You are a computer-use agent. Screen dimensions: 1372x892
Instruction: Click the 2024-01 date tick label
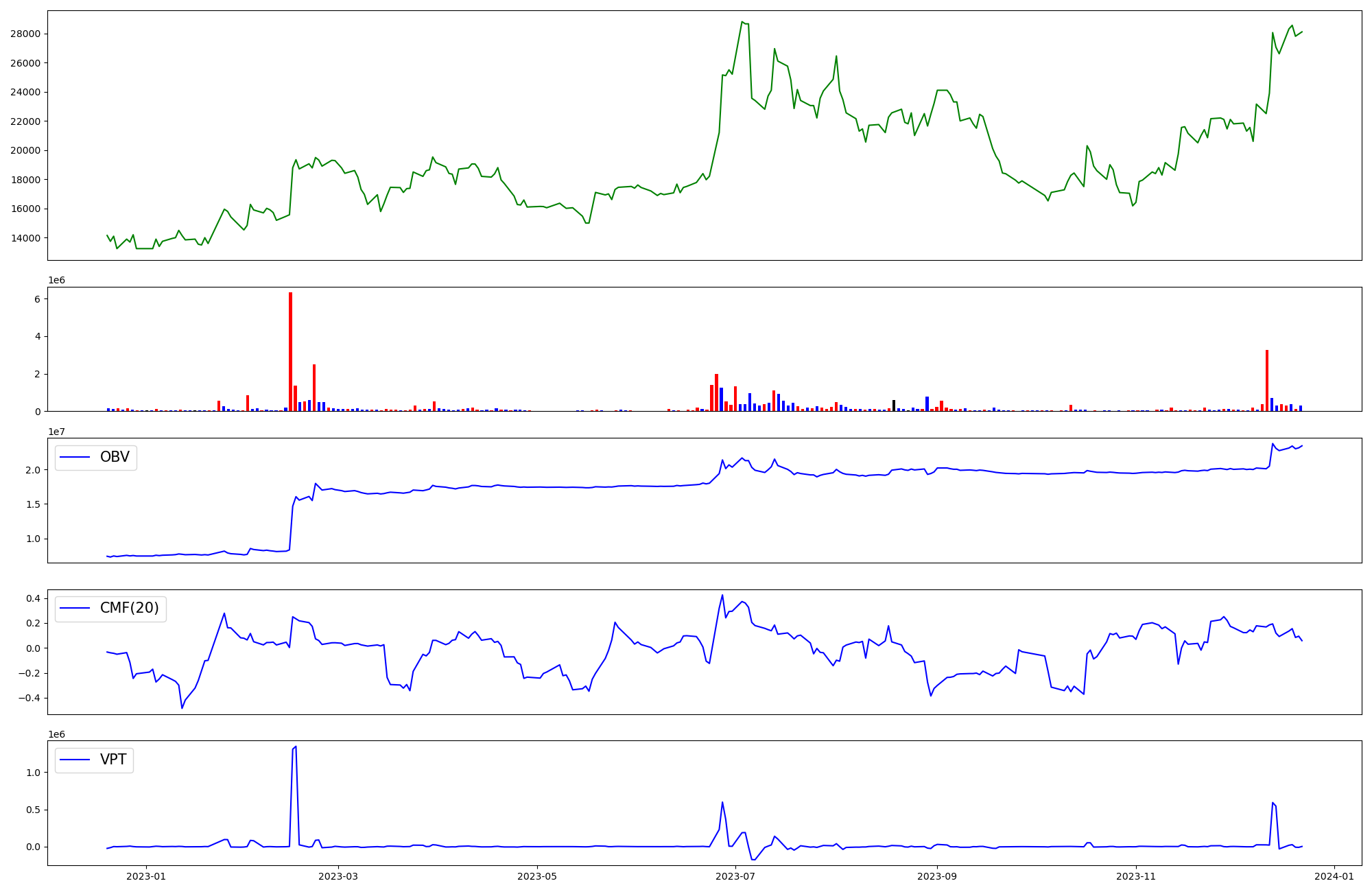[1334, 876]
